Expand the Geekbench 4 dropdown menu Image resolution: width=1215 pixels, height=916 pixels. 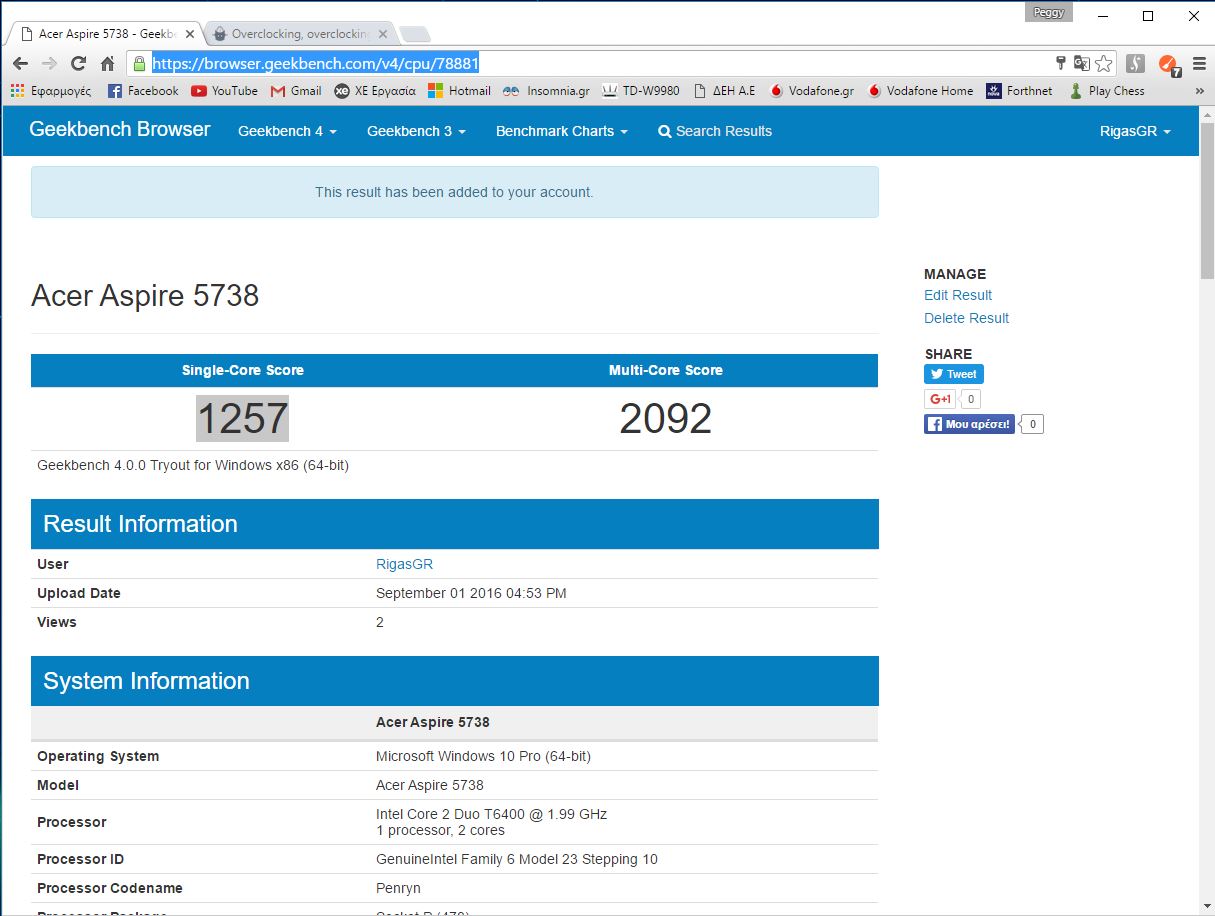(x=287, y=131)
